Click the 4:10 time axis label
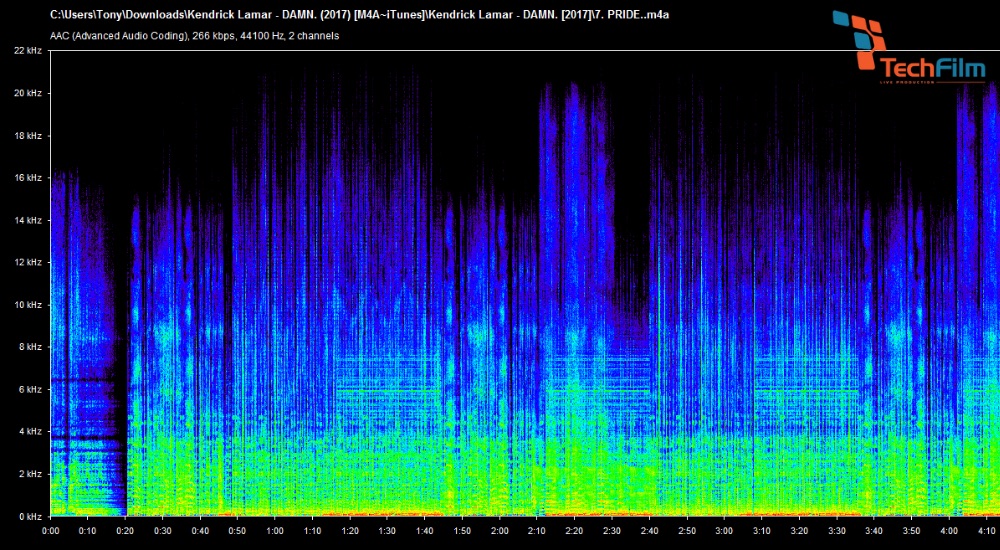 (x=985, y=531)
